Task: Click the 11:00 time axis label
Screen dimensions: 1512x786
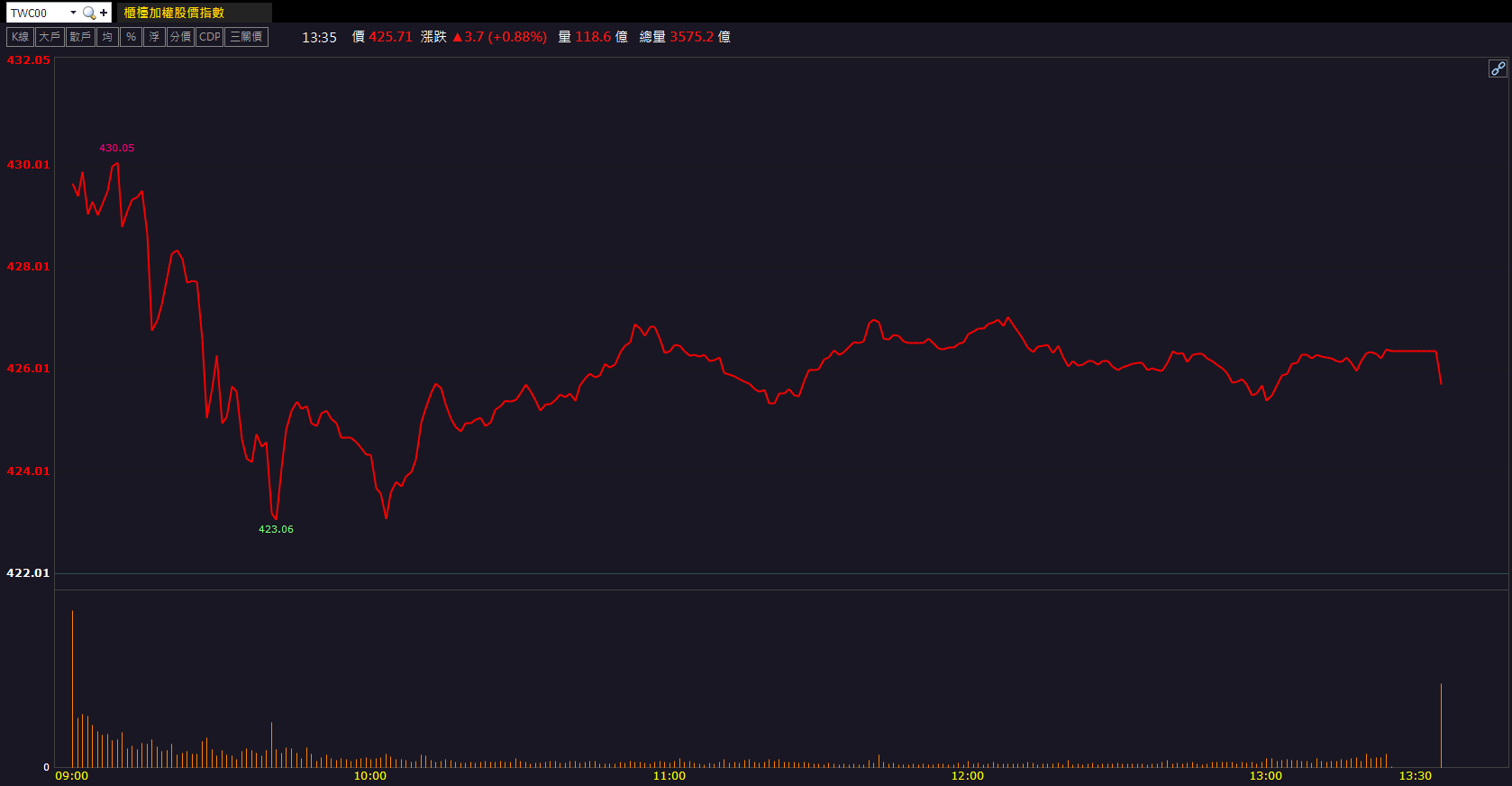Action: pyautogui.click(x=669, y=776)
